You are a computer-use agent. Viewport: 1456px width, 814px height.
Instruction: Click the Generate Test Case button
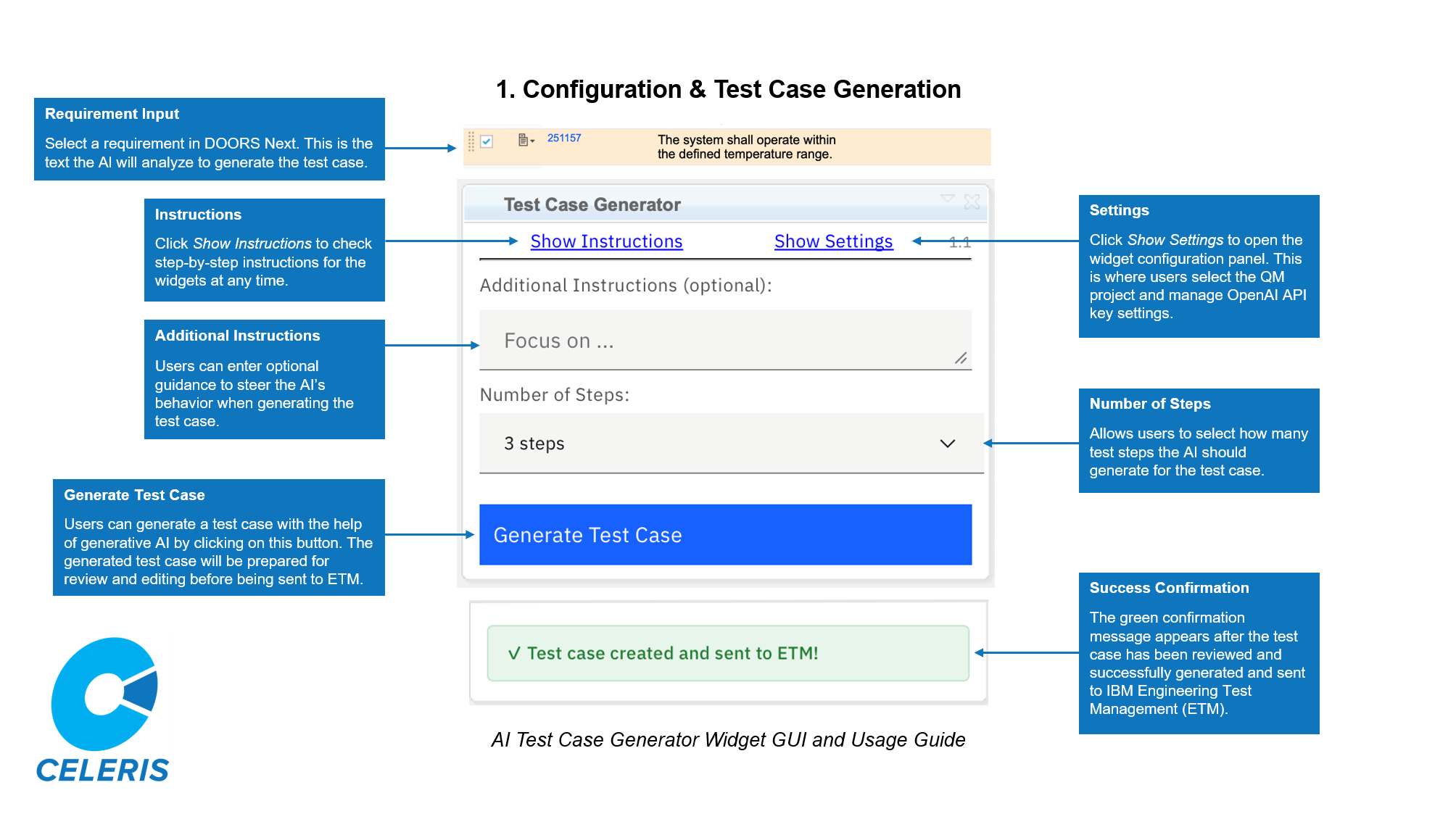click(725, 534)
